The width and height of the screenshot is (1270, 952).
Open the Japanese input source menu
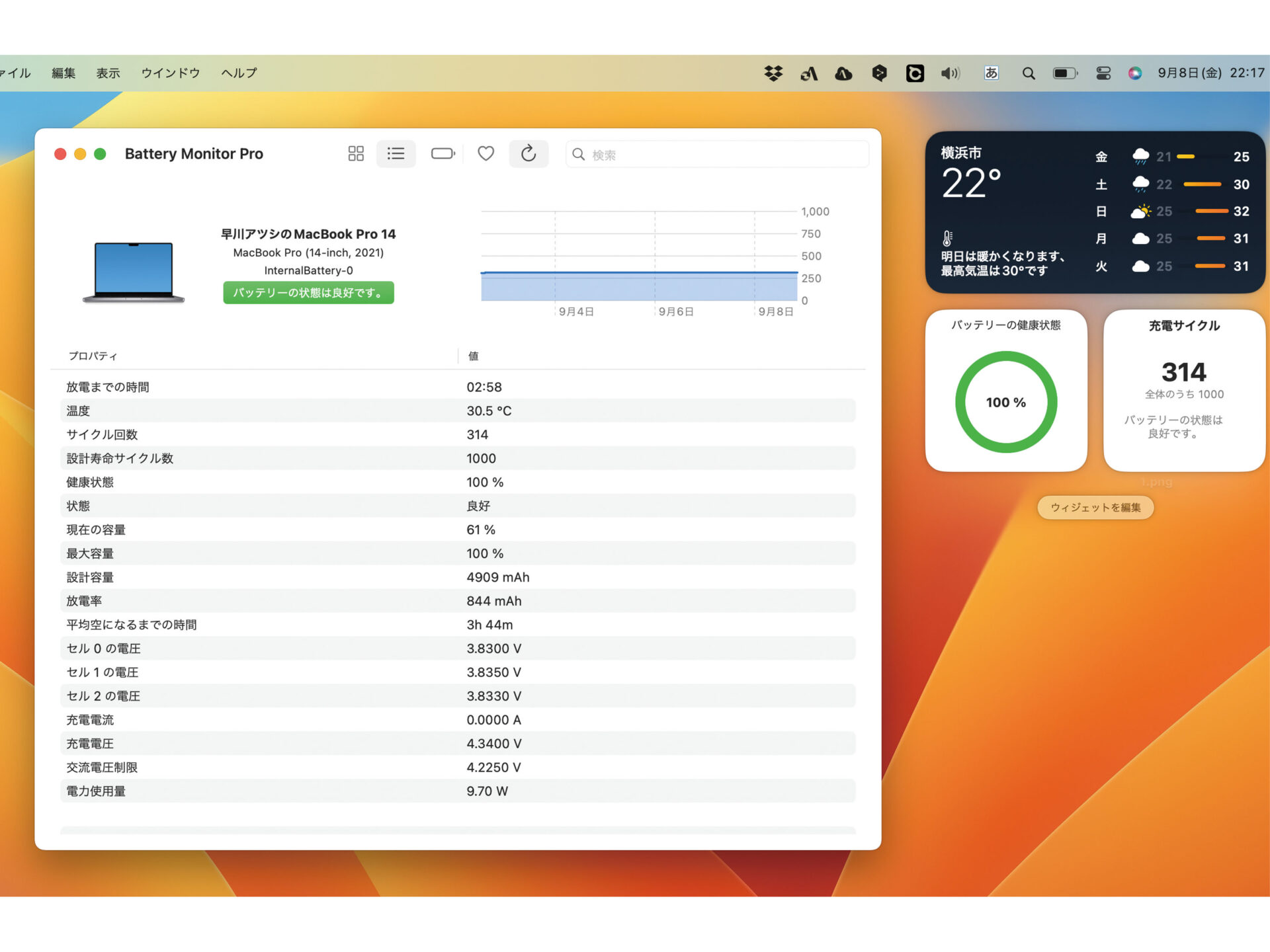click(991, 73)
